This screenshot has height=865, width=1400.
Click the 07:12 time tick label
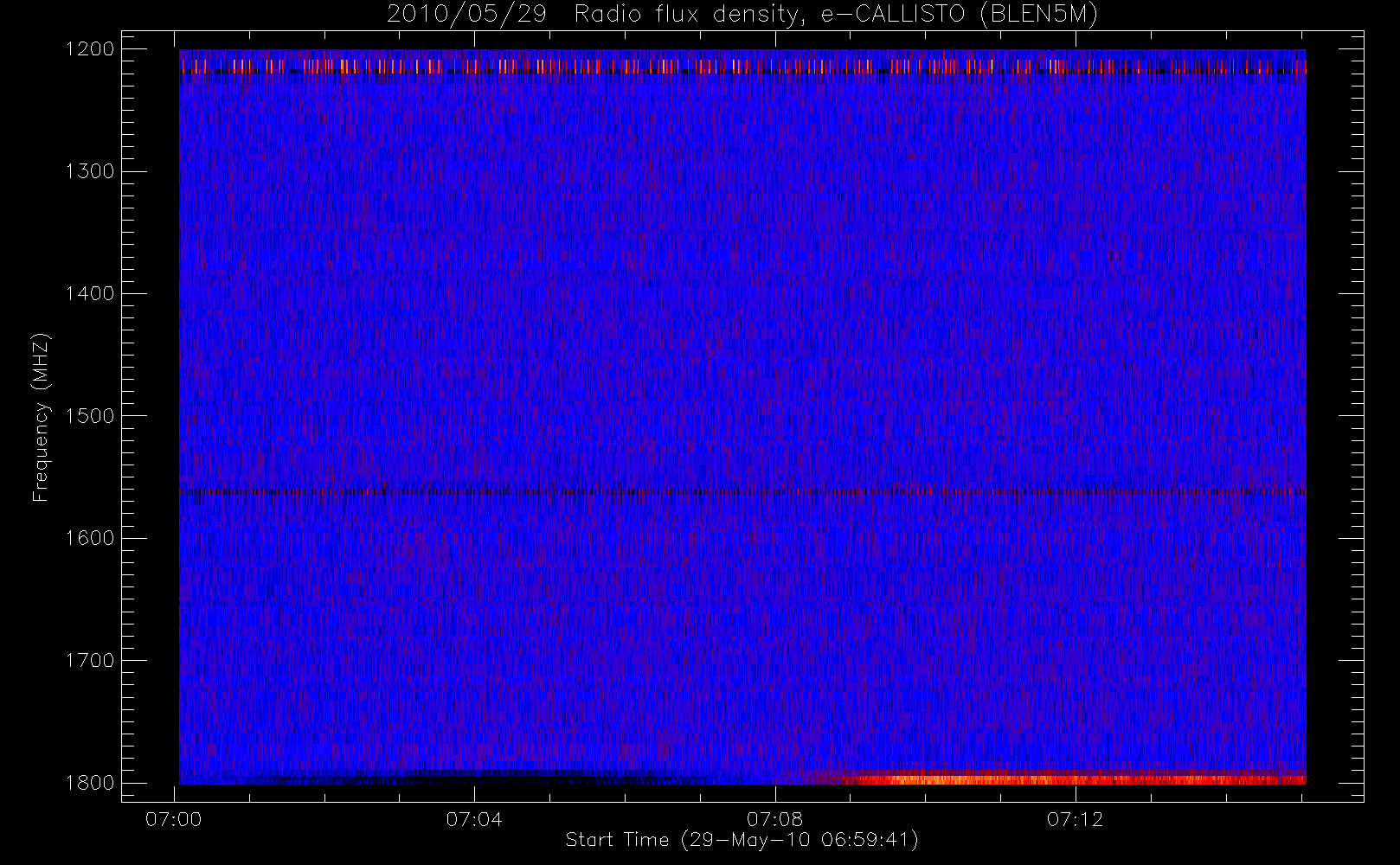pos(1075,819)
